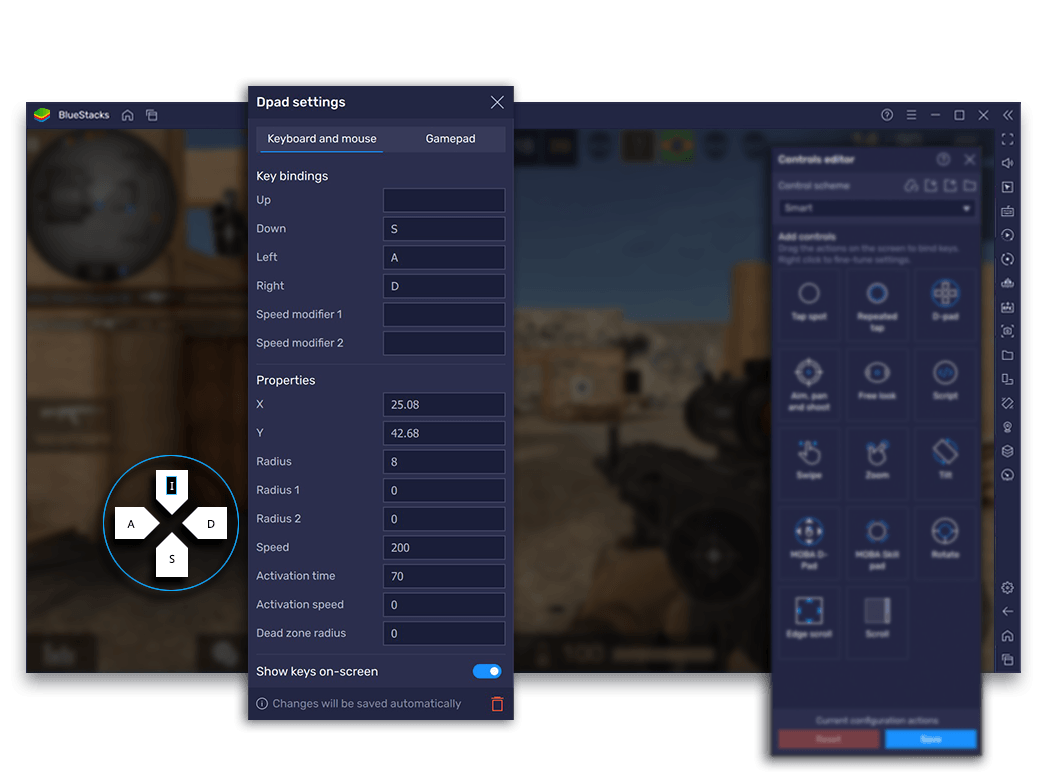
Task: Click the media folder icon in sidebar
Action: point(1008,355)
